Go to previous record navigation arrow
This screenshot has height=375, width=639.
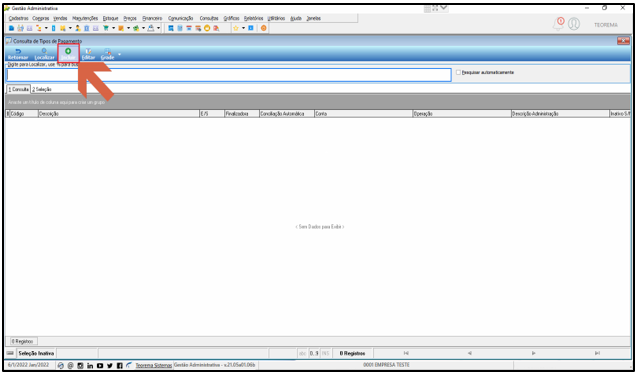click(469, 353)
